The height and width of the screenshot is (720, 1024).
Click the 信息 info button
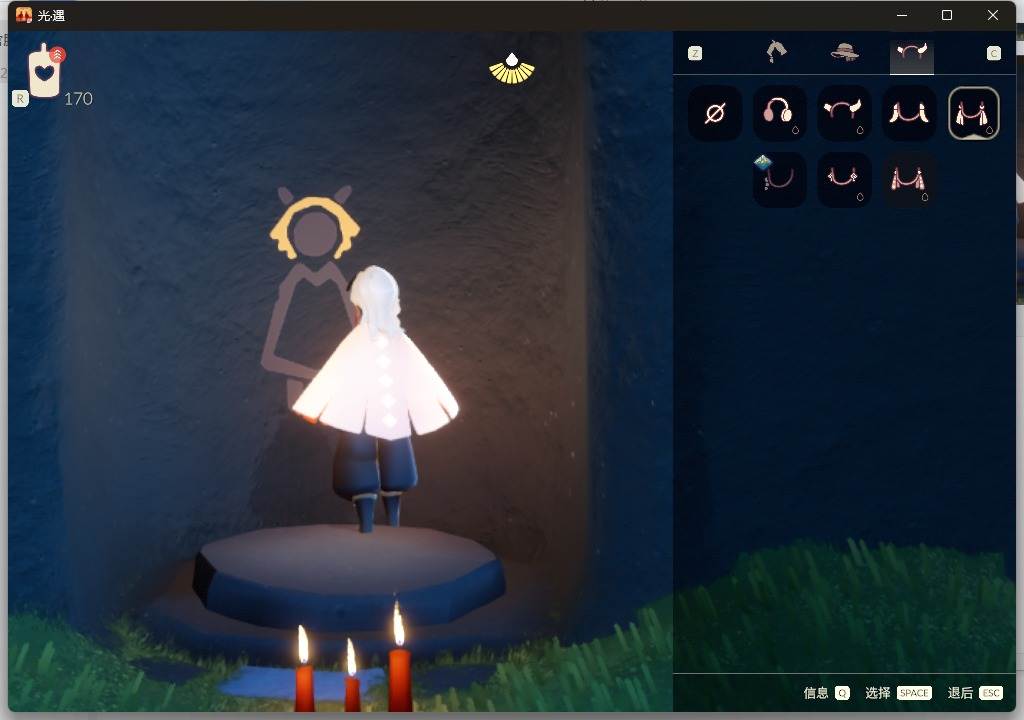826,693
